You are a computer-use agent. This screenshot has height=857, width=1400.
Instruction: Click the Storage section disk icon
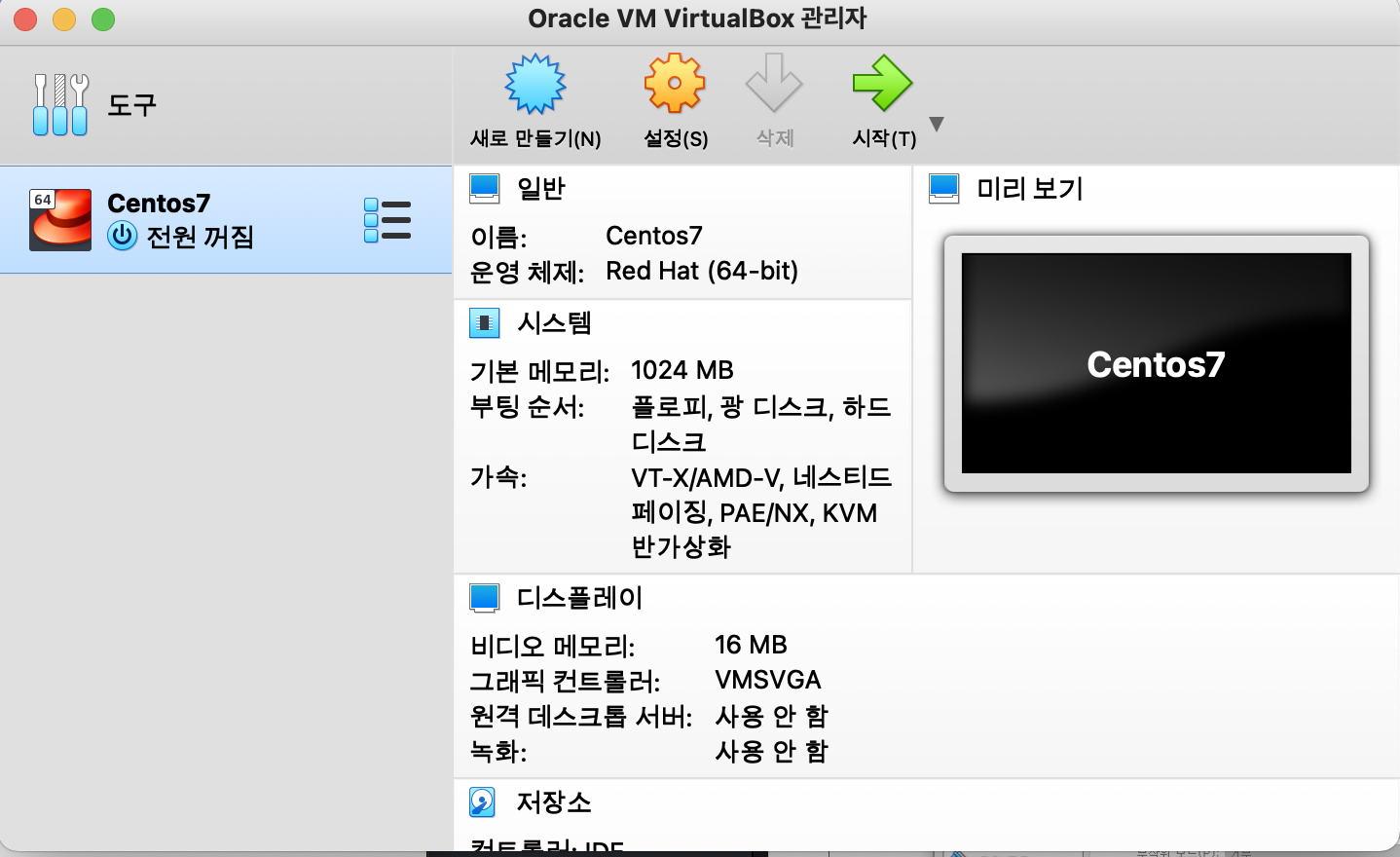pyautogui.click(x=482, y=801)
